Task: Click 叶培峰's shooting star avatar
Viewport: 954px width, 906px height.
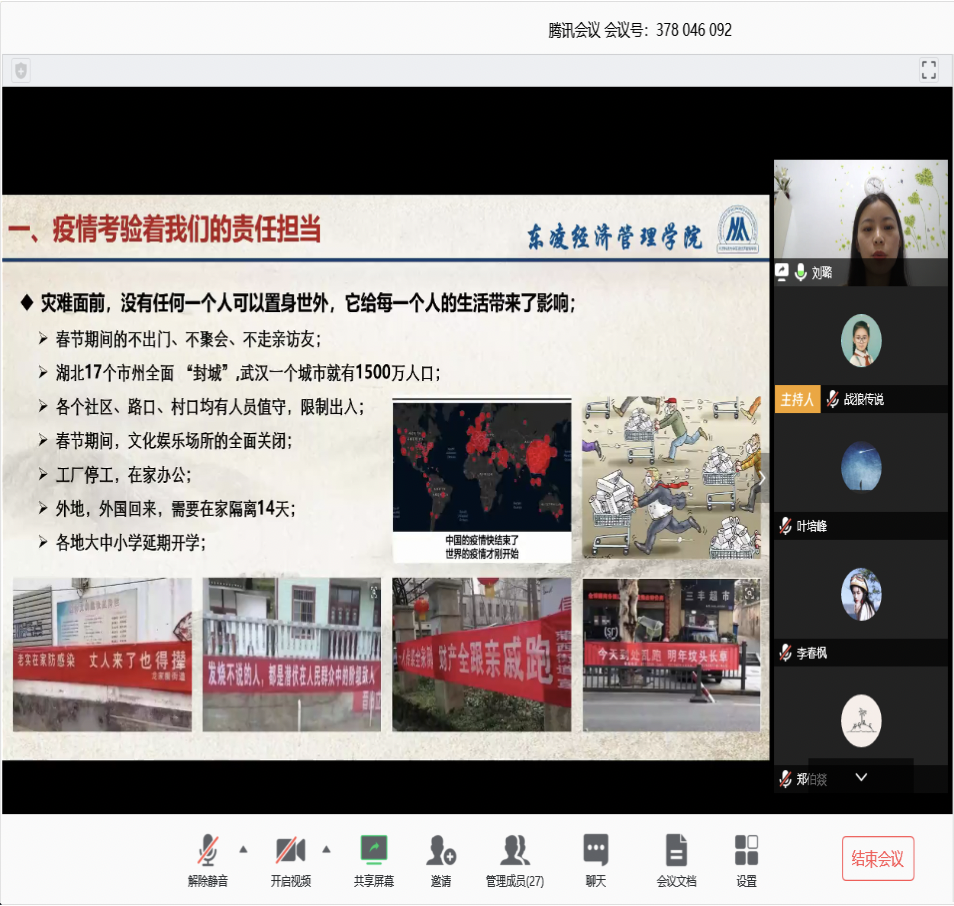Action: tap(861, 466)
